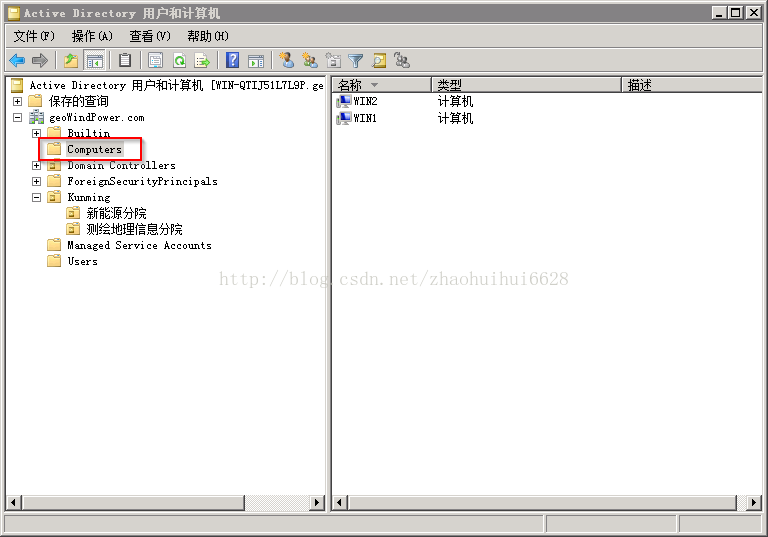Collapse the Kunming organizational unit
Viewport: 768px width, 537px height.
tap(36, 197)
